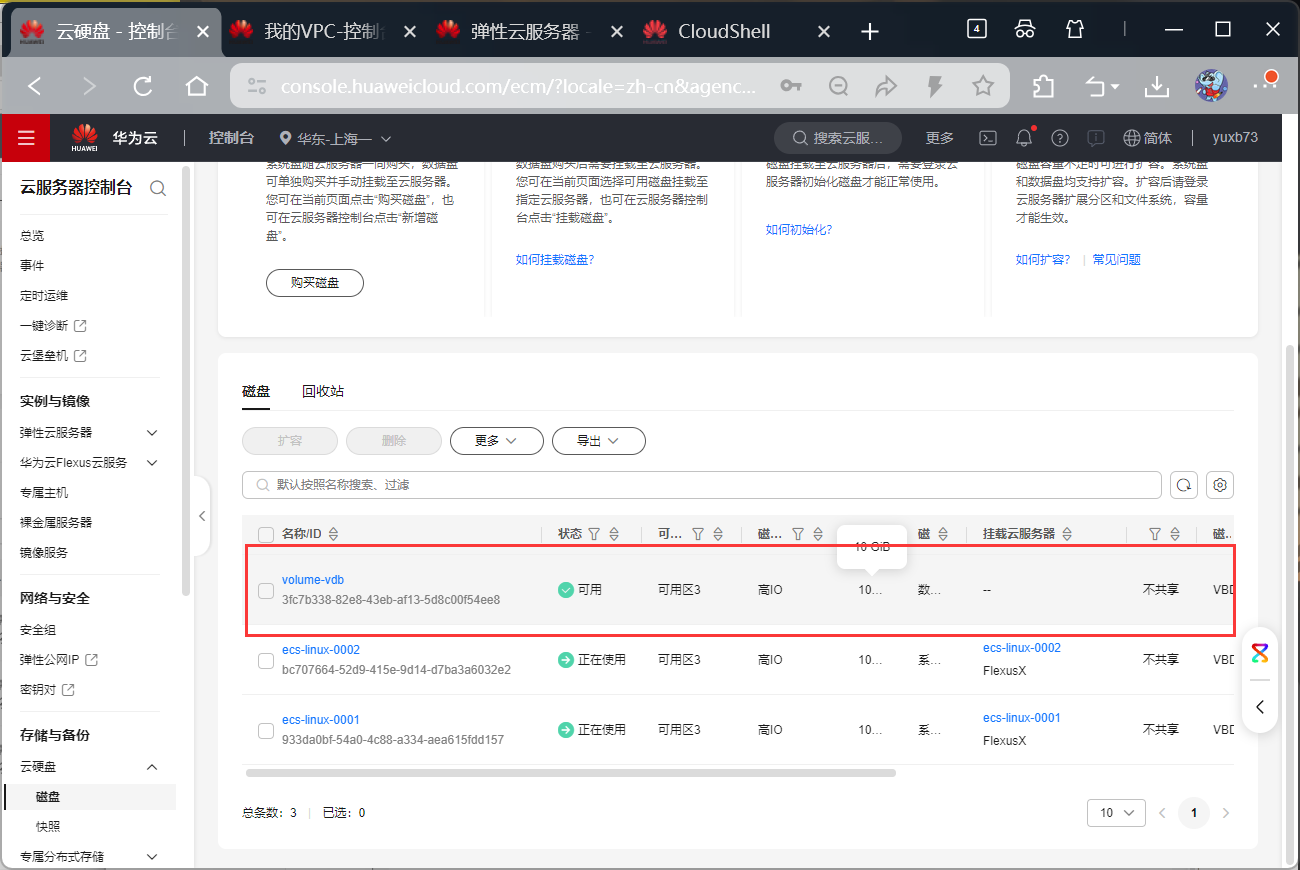This screenshot has height=870, width=1300.
Task: Filter the 状态 column
Action: pos(594,534)
